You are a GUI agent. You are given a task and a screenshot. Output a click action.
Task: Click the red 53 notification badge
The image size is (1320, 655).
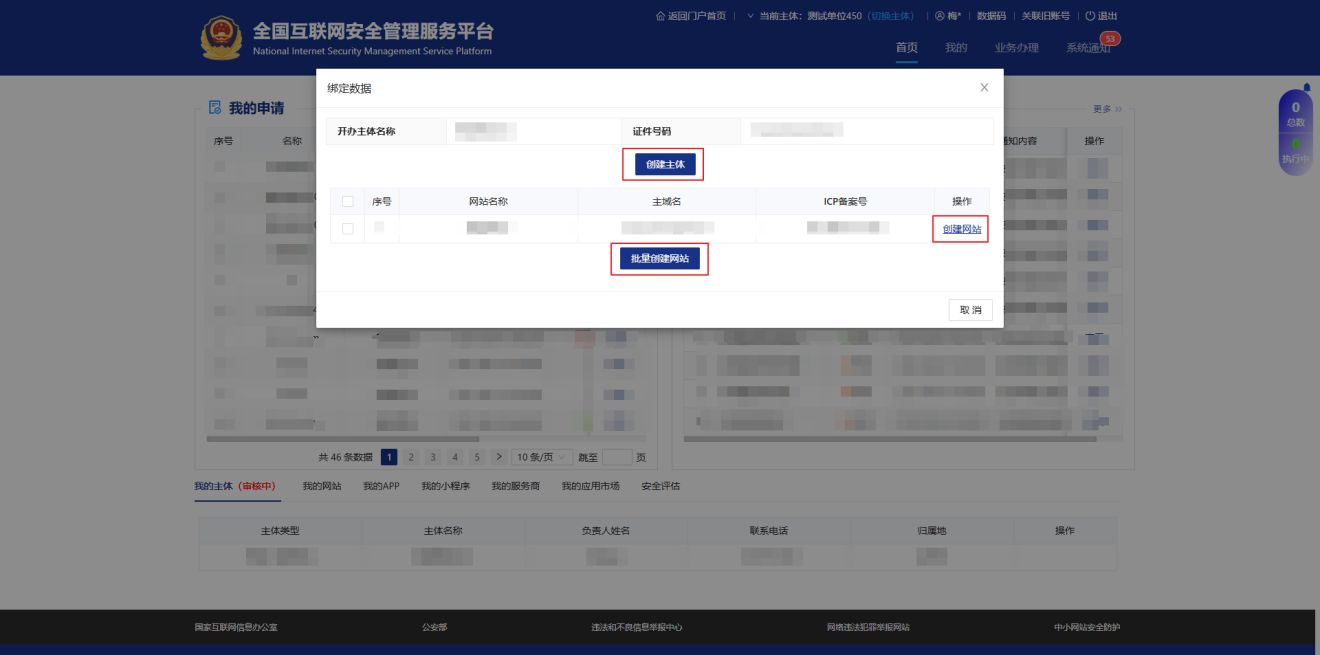click(1109, 39)
